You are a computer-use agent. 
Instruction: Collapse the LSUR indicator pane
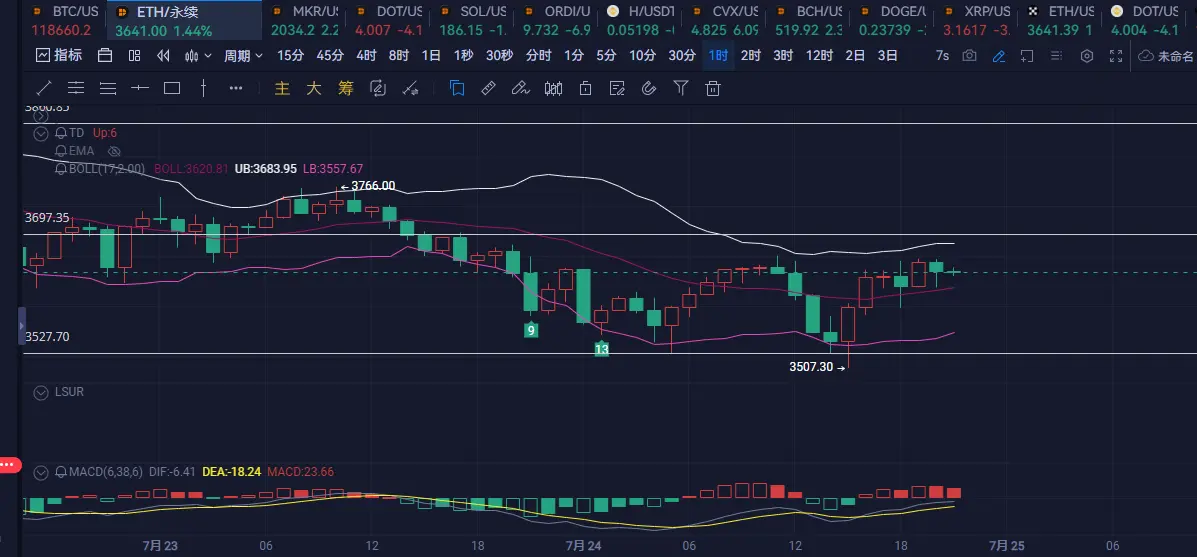click(43, 392)
